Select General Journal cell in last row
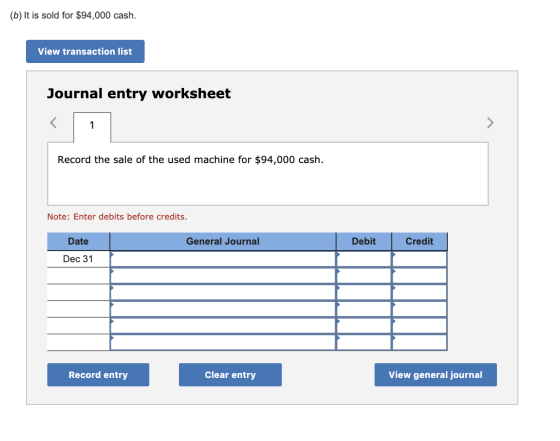 click(223, 342)
